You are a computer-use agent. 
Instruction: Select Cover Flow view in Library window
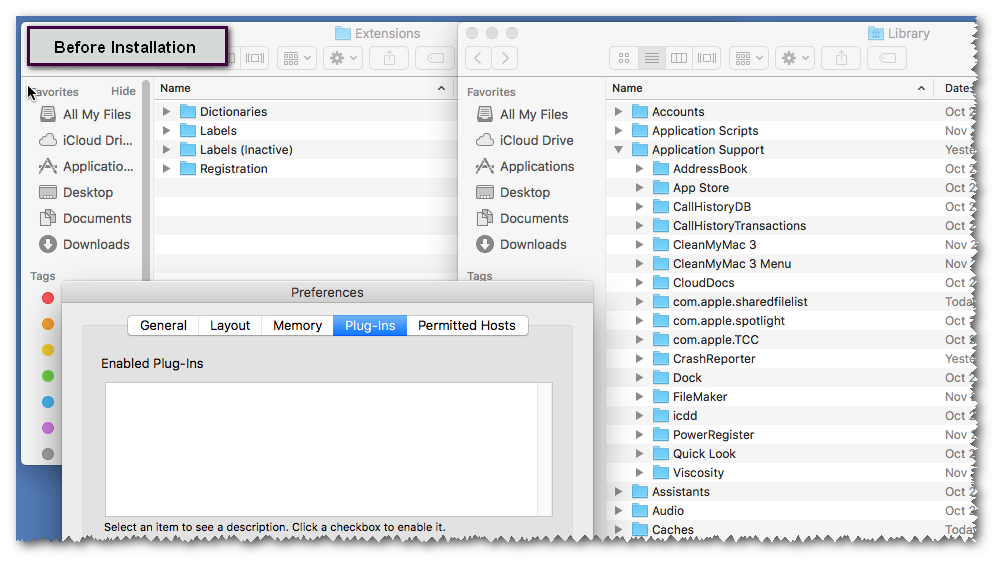[707, 58]
